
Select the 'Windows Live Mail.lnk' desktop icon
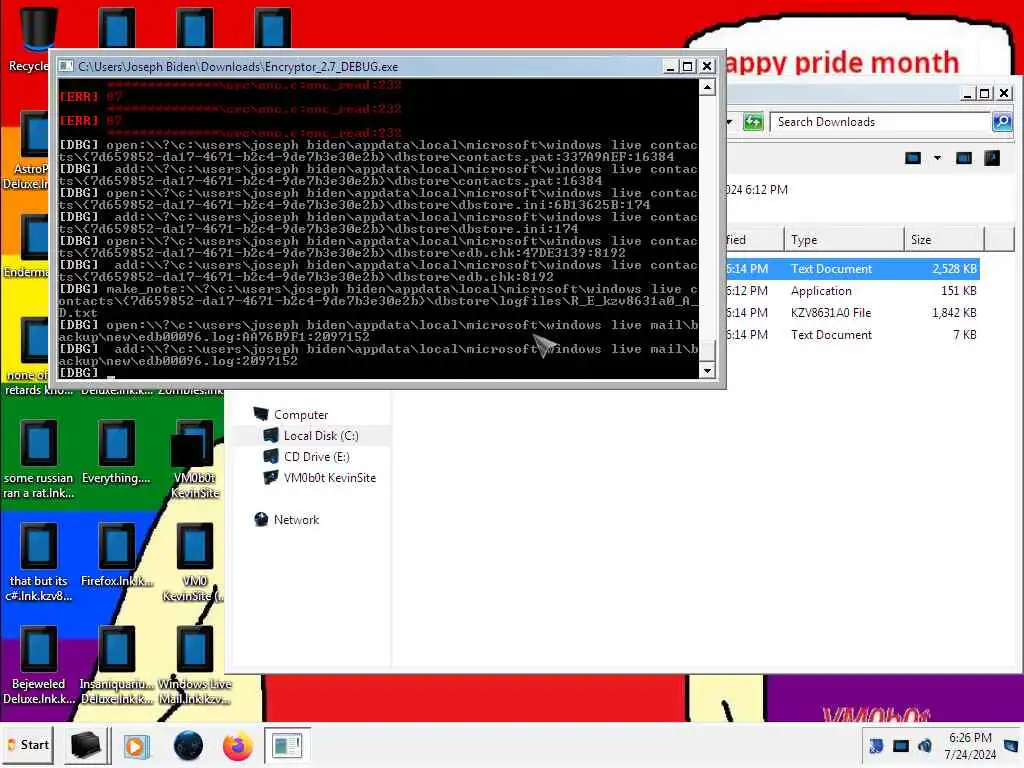[195, 665]
